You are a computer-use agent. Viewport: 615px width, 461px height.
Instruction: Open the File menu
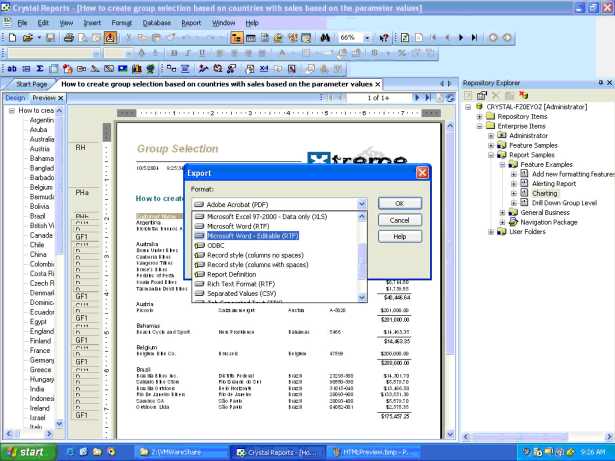coord(22,23)
